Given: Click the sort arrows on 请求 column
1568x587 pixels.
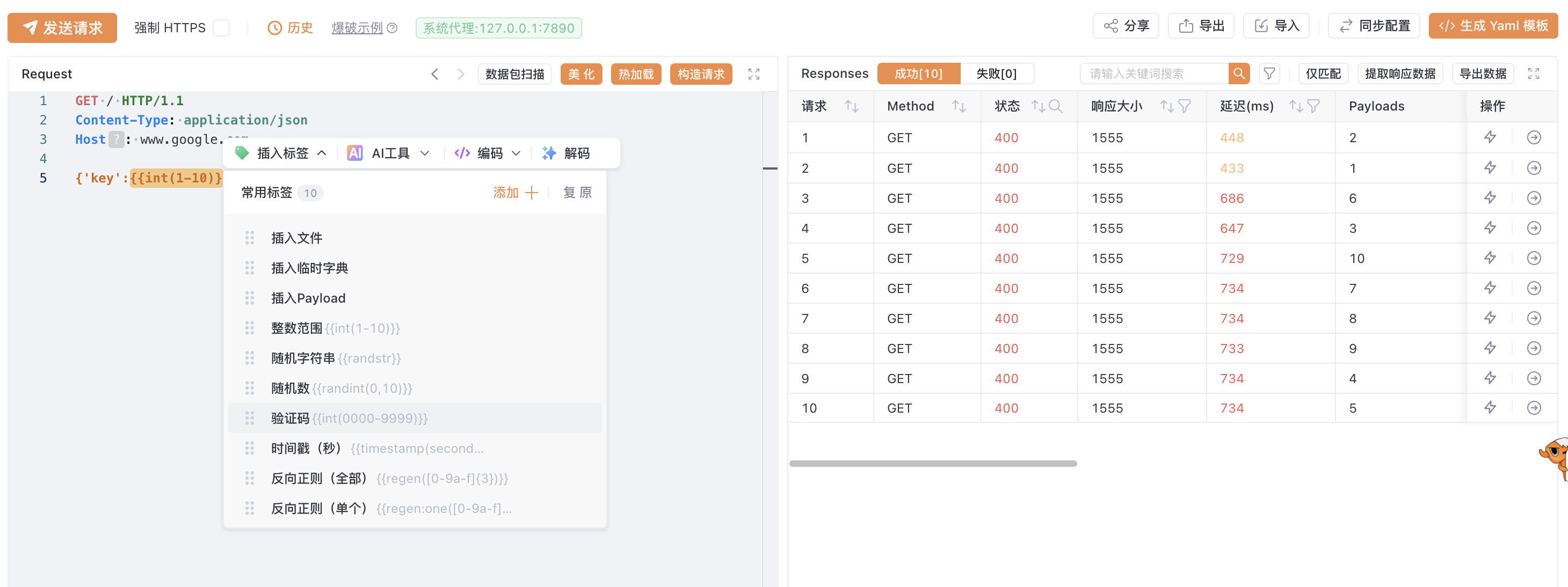Looking at the screenshot, I should click(851, 106).
